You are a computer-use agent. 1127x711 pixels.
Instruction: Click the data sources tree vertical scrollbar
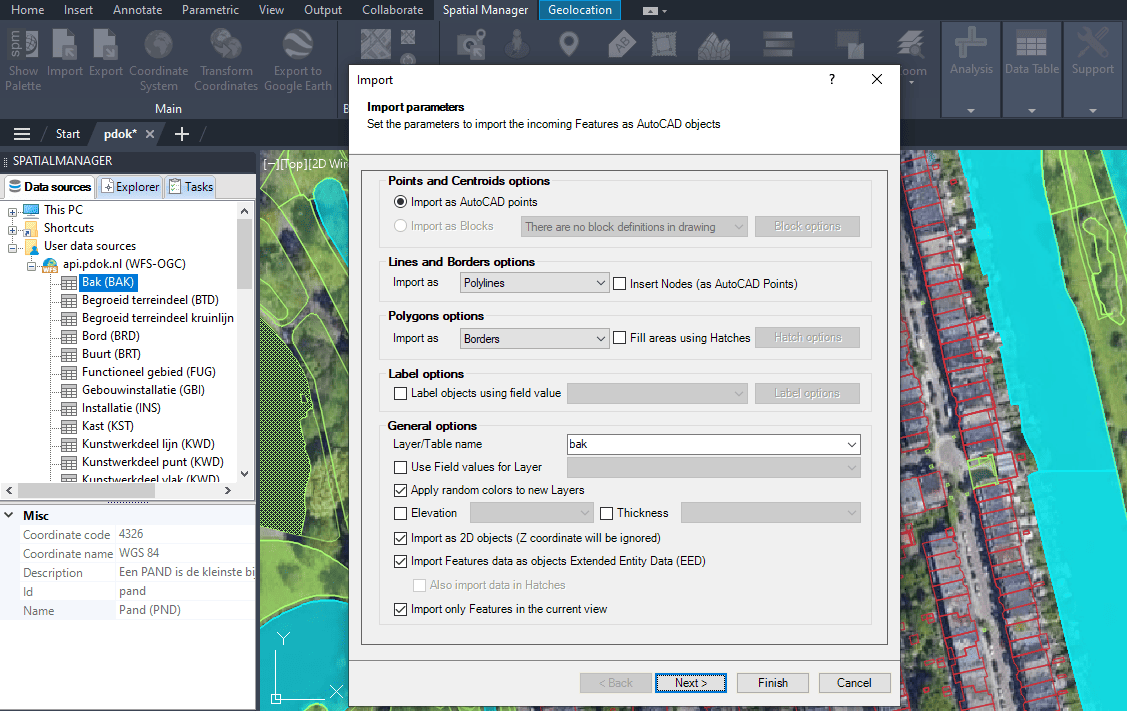pos(244,253)
